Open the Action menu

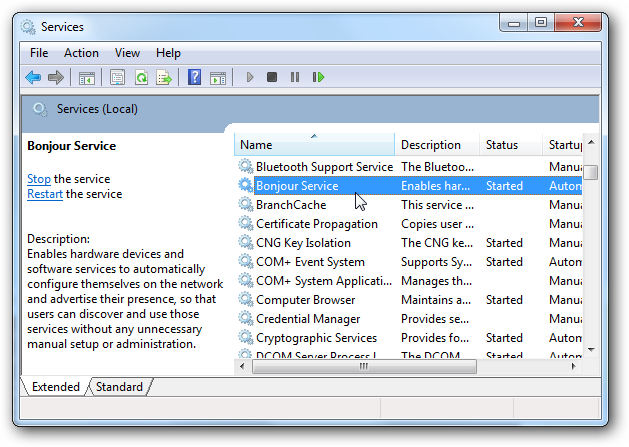pyautogui.click(x=81, y=53)
